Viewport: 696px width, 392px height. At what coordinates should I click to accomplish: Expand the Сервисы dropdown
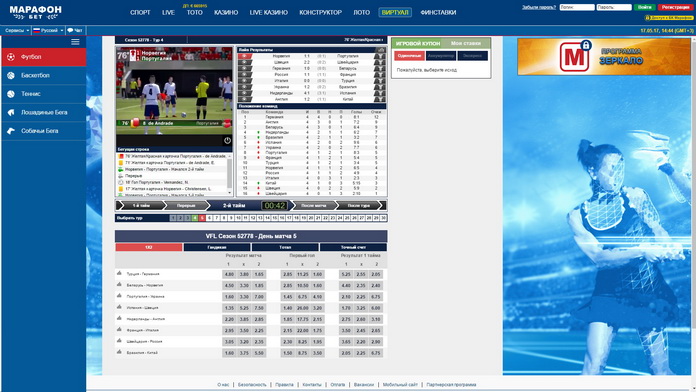[17, 31]
